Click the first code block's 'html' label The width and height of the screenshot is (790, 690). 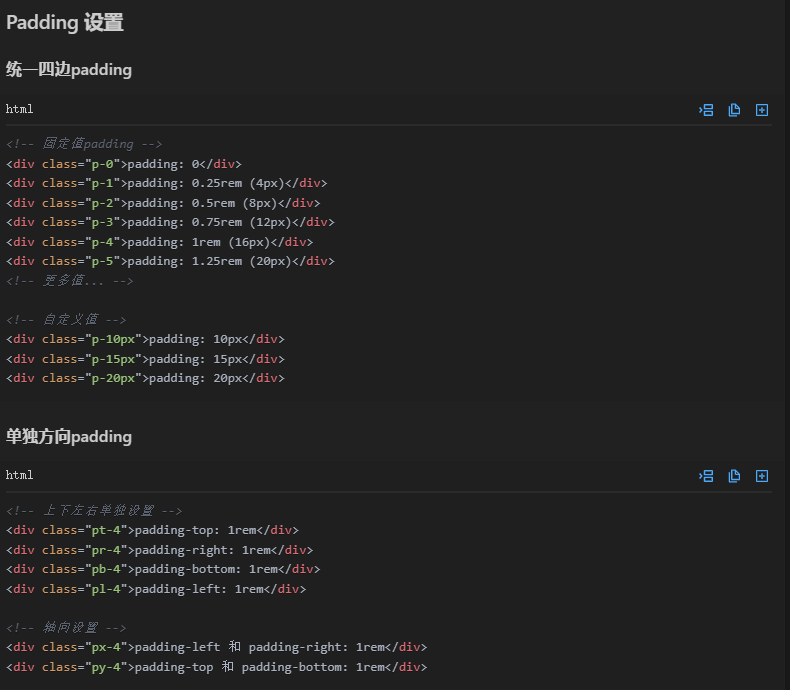20,109
